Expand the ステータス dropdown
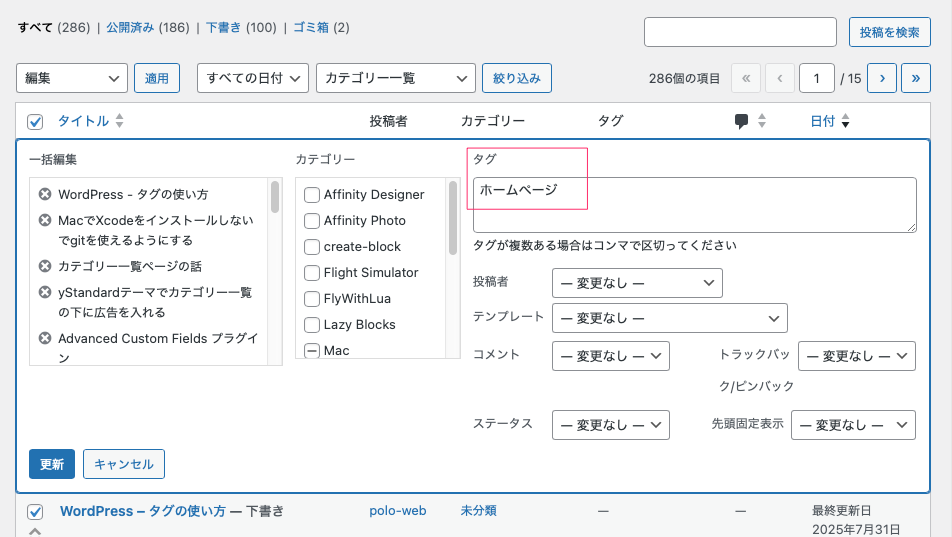Screen dimensions: 952x537 610,425
